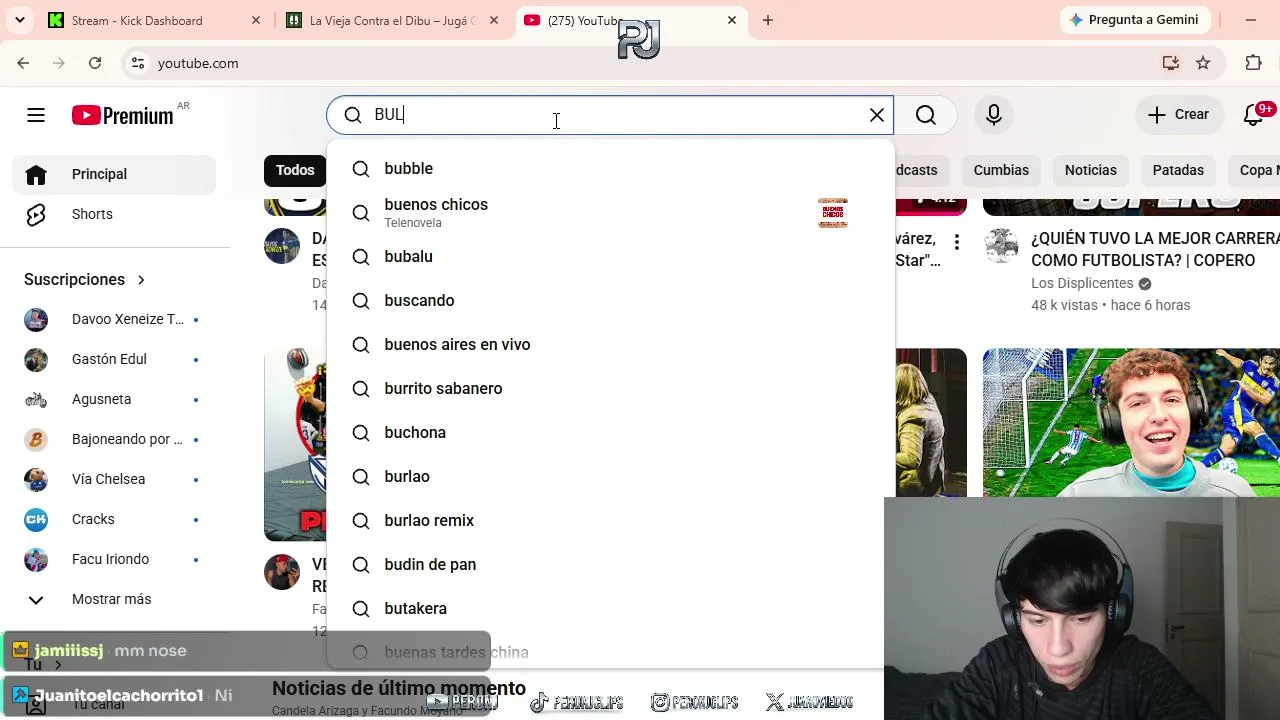
Task: Open video '¿Quién tuvo la mejor carrera como futbolista?'
Action: pyautogui.click(x=1155, y=249)
